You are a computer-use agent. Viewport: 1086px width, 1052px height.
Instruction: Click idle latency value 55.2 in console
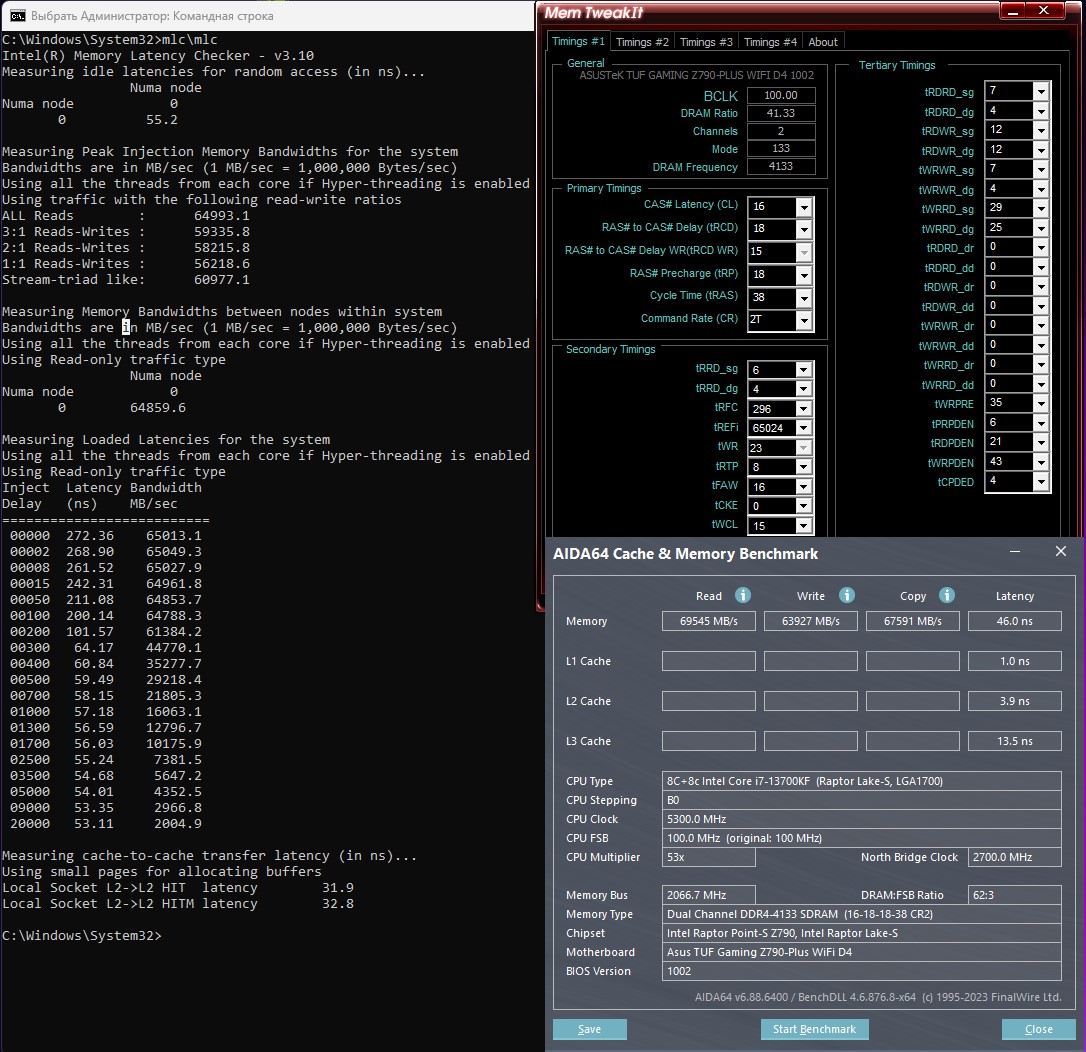pos(161,120)
